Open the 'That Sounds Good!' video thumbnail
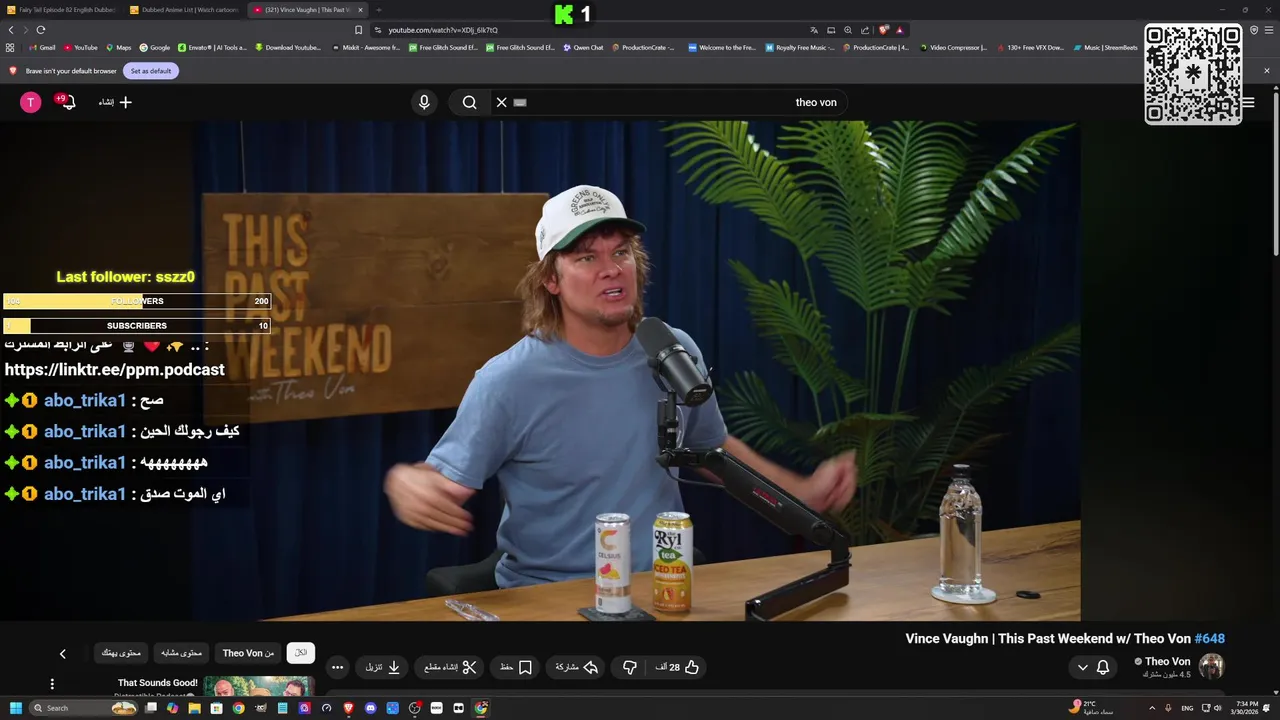This screenshot has height=720, width=1280. 259,686
